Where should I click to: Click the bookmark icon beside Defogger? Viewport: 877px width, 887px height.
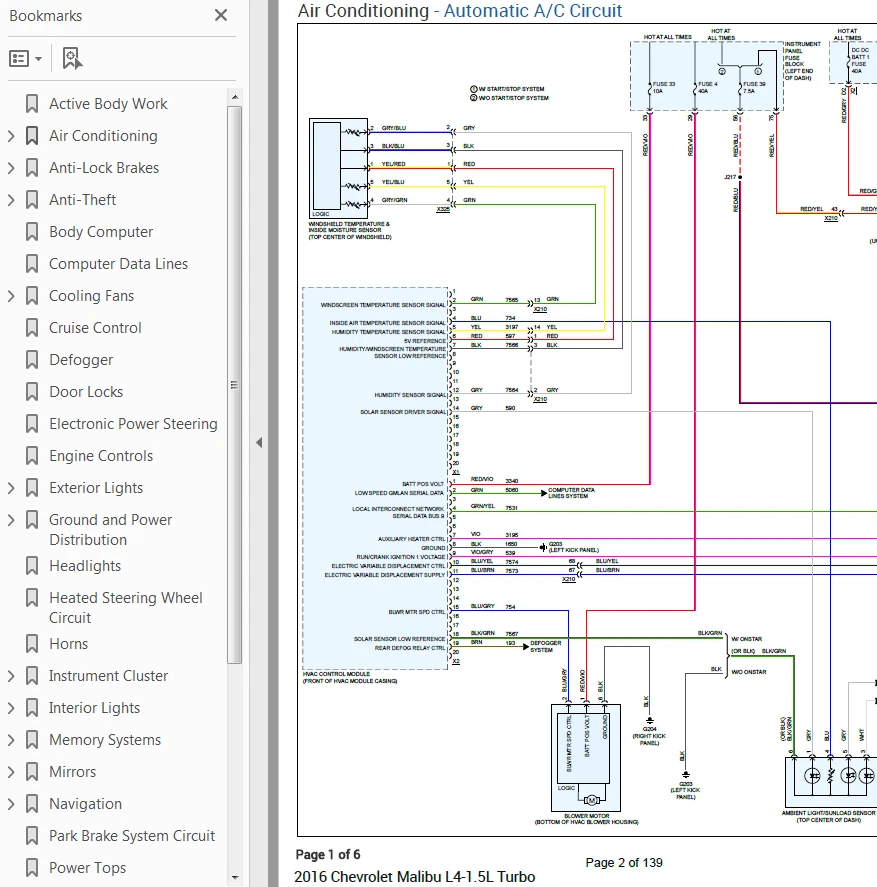click(x=30, y=359)
